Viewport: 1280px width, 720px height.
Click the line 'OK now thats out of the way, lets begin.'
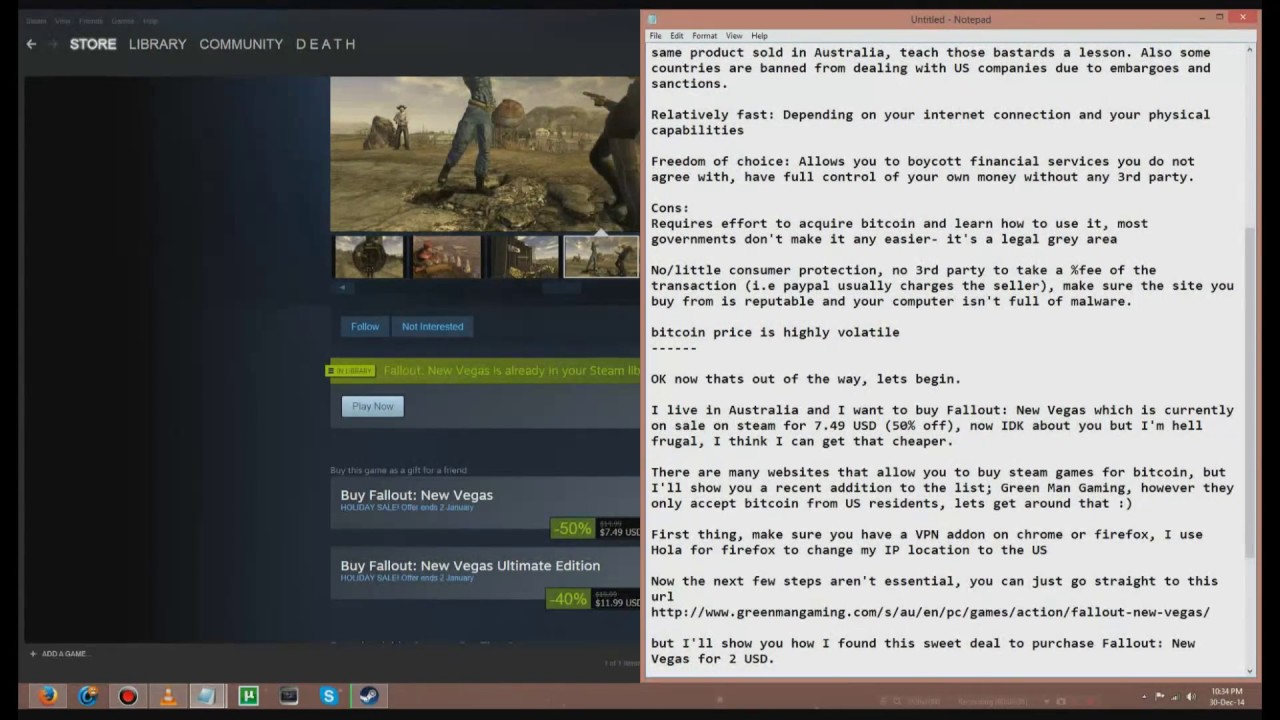tap(806, 379)
